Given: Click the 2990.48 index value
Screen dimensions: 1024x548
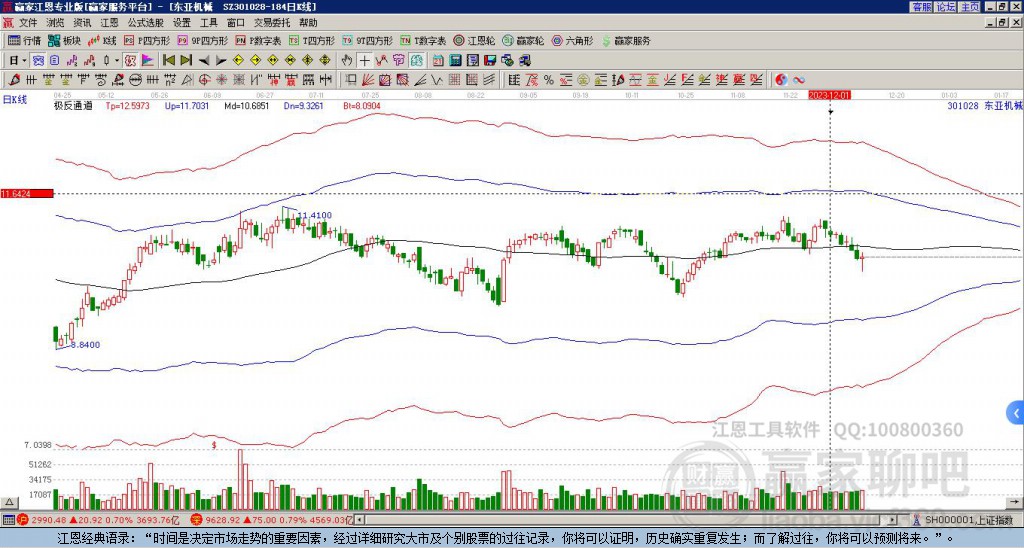Looking at the screenshot, I should point(50,520).
